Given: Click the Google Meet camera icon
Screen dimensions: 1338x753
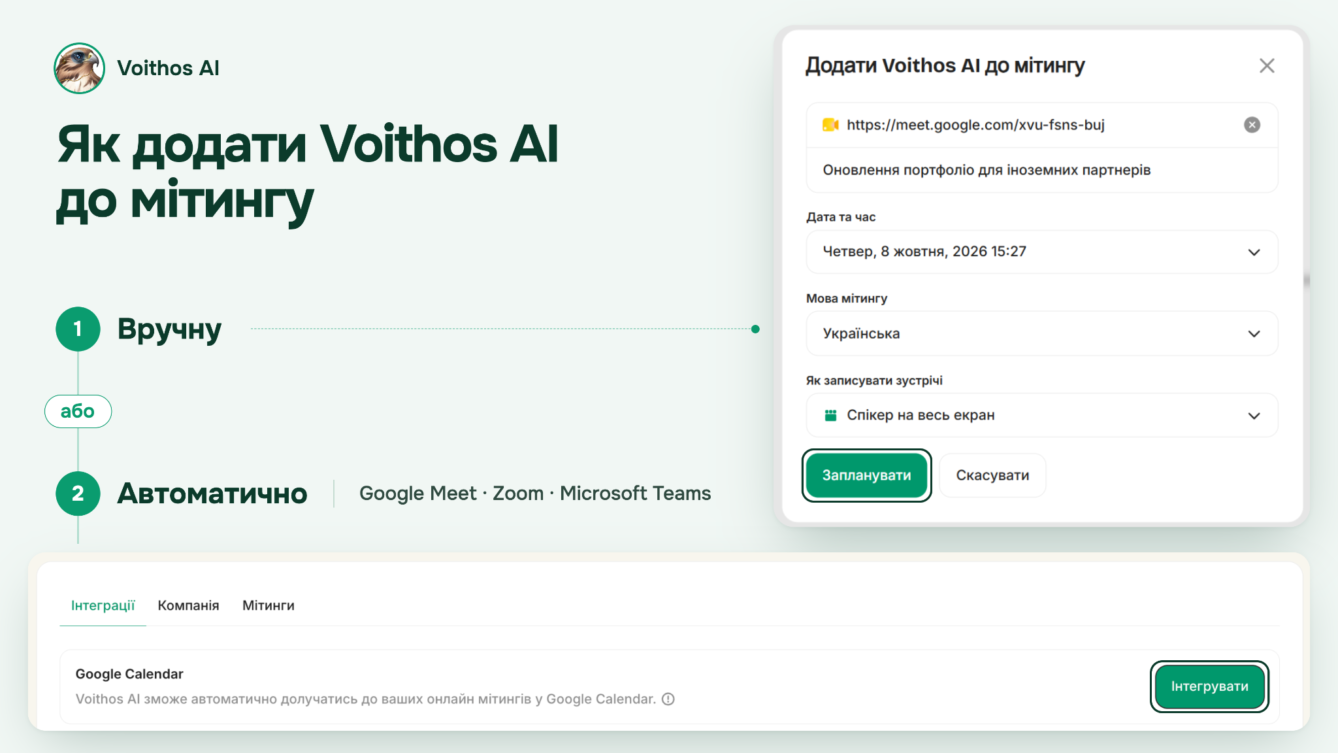Looking at the screenshot, I should point(830,125).
